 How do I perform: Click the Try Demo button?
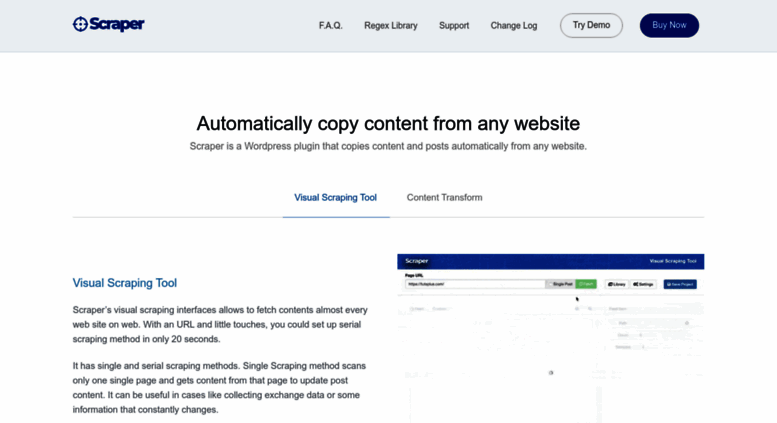[x=591, y=25]
